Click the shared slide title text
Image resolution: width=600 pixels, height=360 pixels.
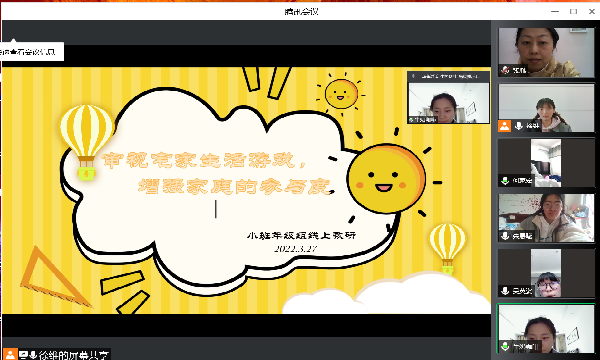(216, 173)
